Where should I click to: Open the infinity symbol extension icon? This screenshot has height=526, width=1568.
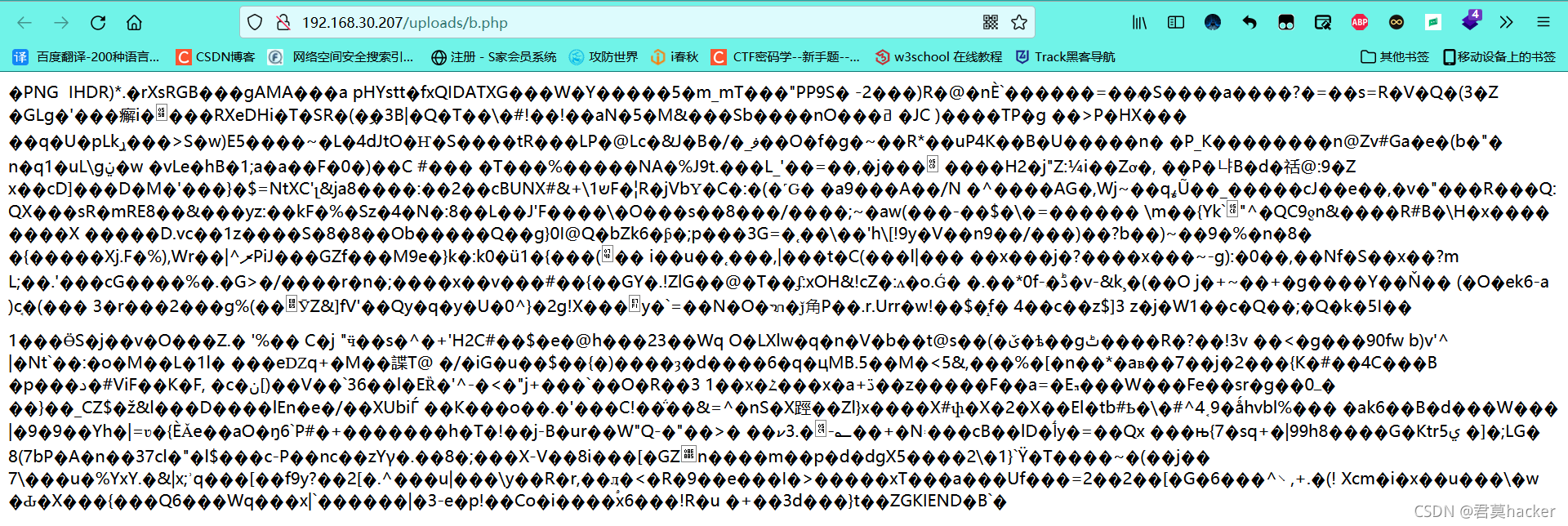tap(1396, 22)
